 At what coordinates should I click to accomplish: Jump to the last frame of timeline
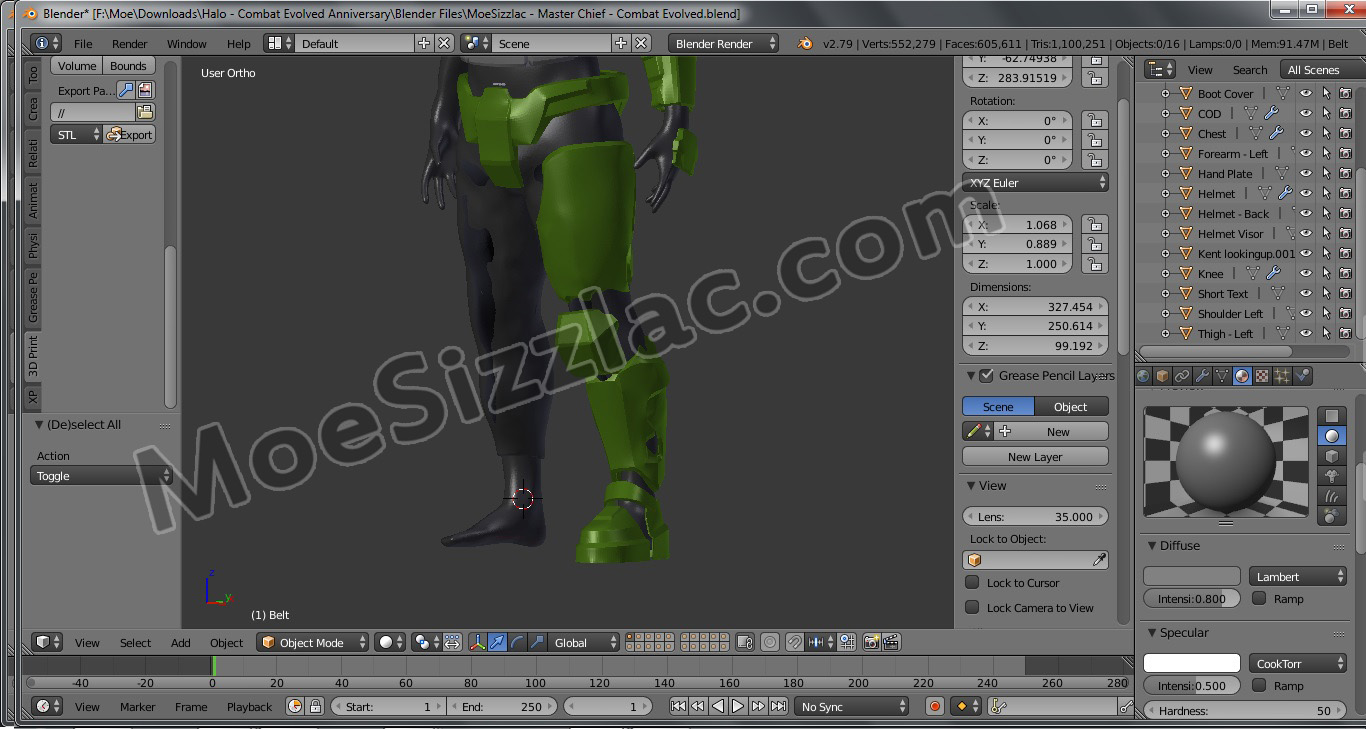coord(778,706)
